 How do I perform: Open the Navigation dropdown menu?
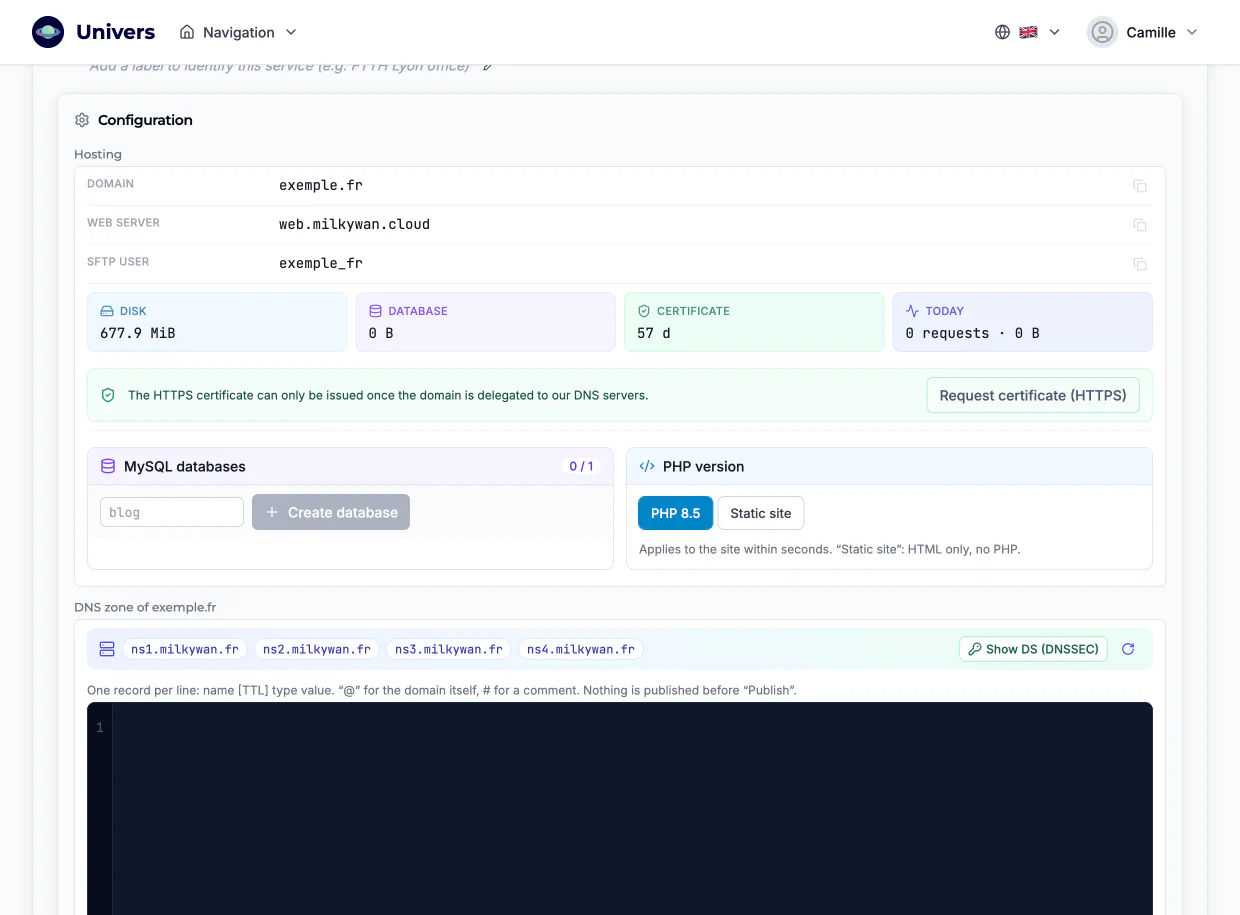click(x=238, y=32)
